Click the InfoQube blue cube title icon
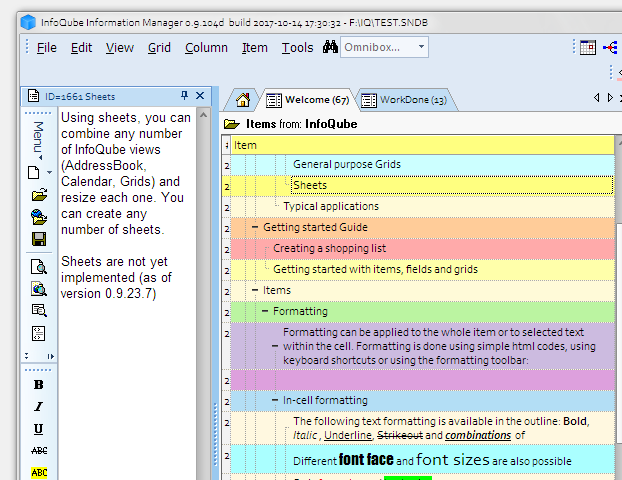This screenshot has height=480, width=622. [28, 22]
